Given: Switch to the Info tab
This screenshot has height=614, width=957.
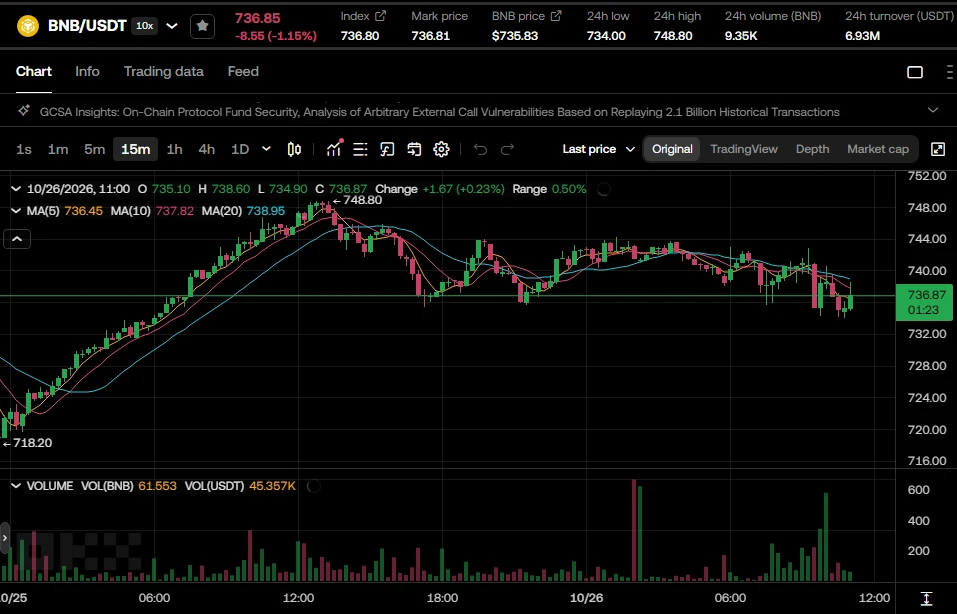Looking at the screenshot, I should coord(87,71).
